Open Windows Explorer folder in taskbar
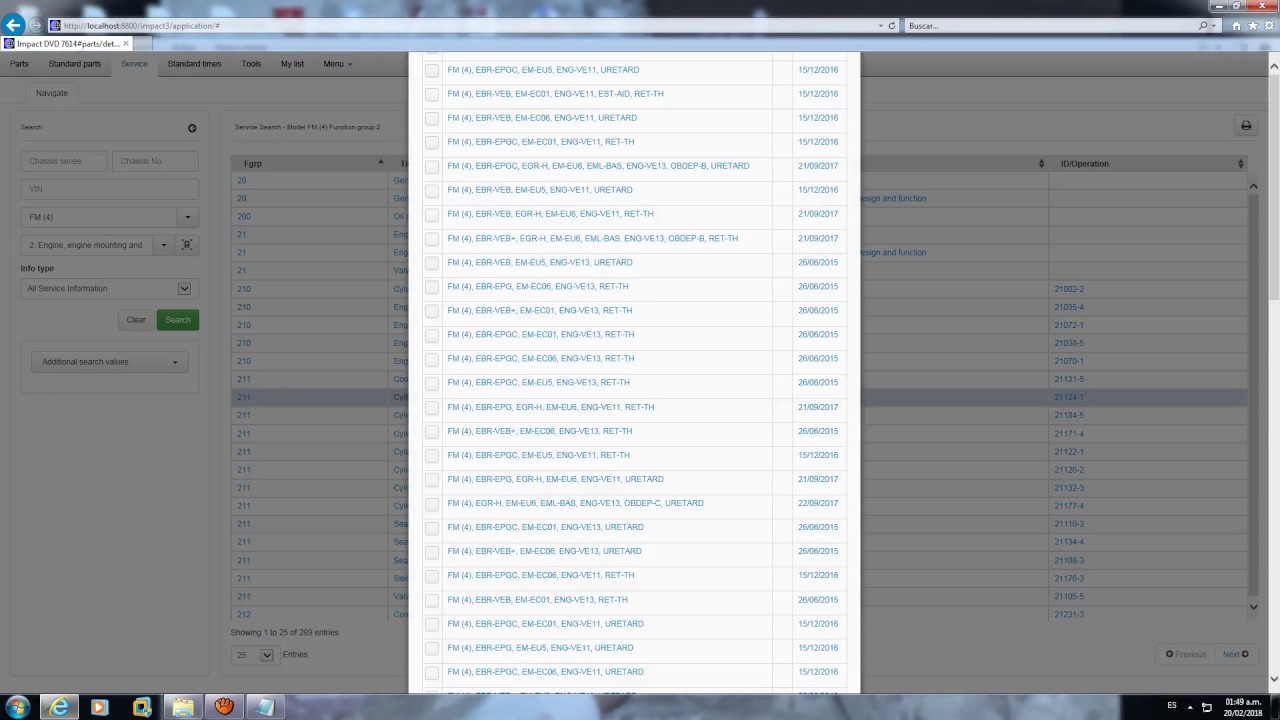Viewport: 1280px width, 720px height. (x=182, y=707)
